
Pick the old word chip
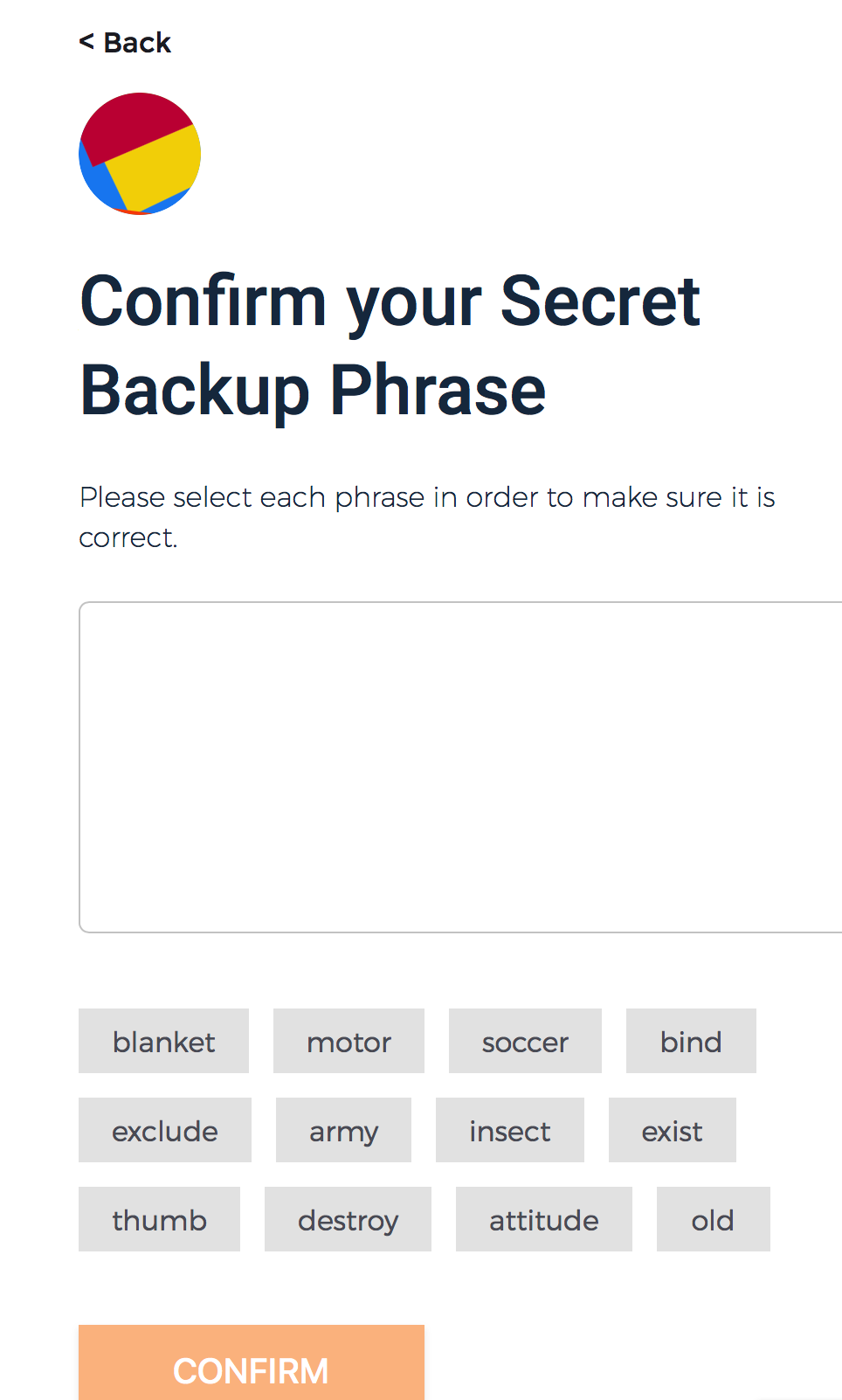[x=714, y=1219]
